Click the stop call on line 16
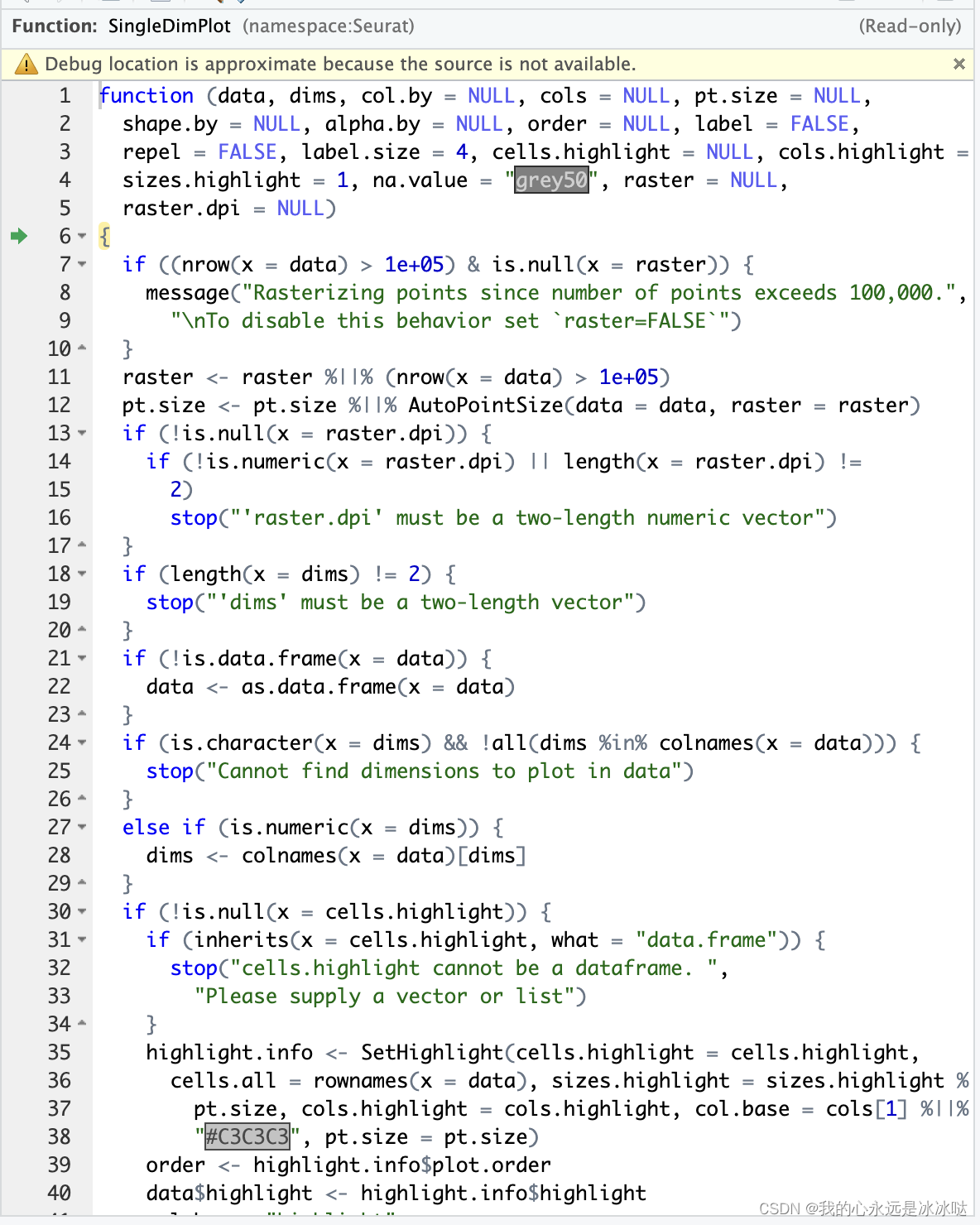Screen dimensions: 980x1225 pyautogui.click(x=194, y=517)
